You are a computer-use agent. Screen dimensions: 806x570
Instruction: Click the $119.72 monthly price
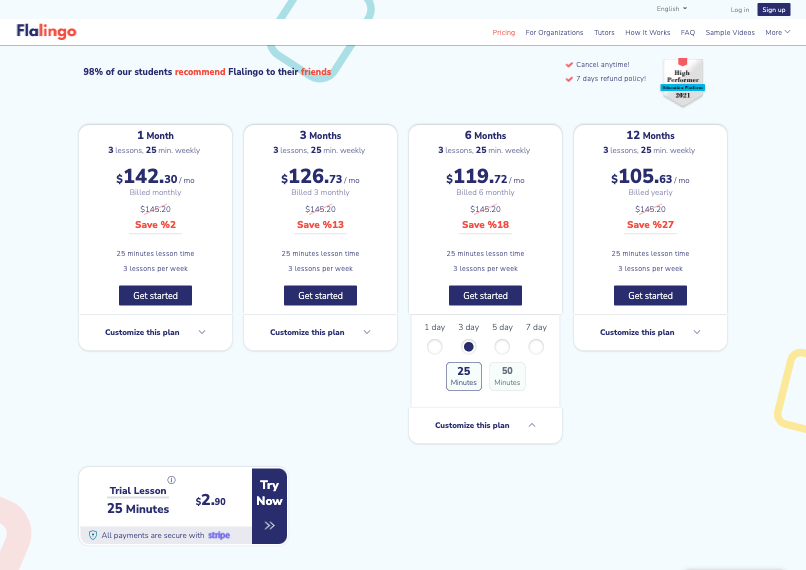pyautogui.click(x=485, y=177)
